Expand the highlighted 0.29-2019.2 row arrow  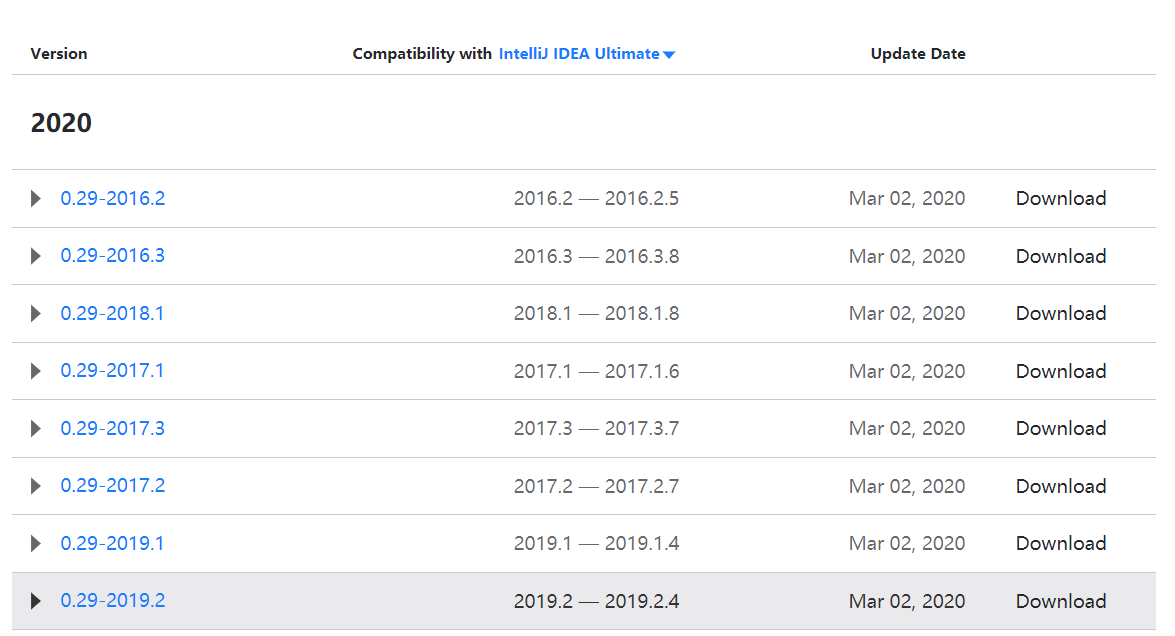point(36,601)
